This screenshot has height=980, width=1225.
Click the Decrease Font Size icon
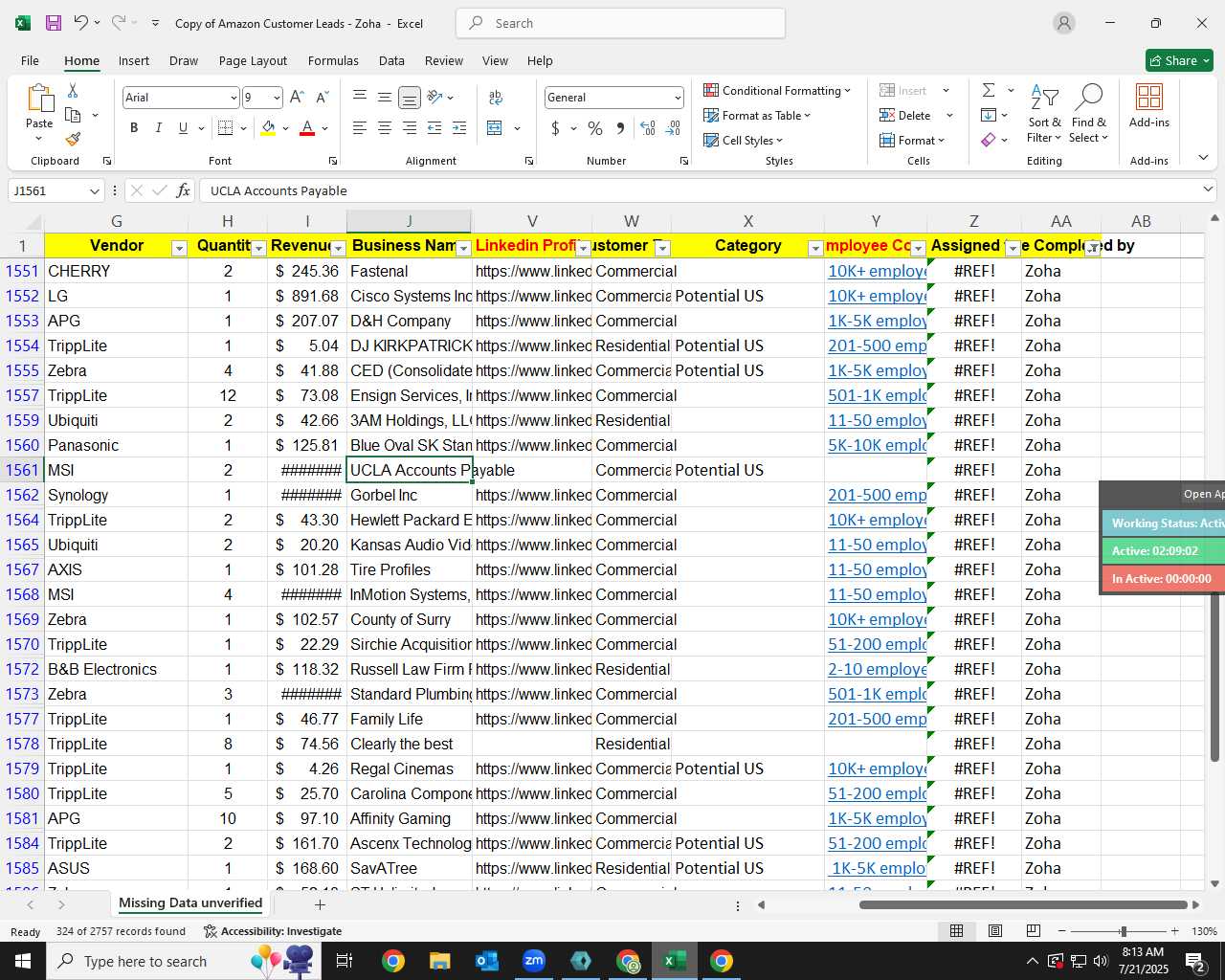[322, 98]
